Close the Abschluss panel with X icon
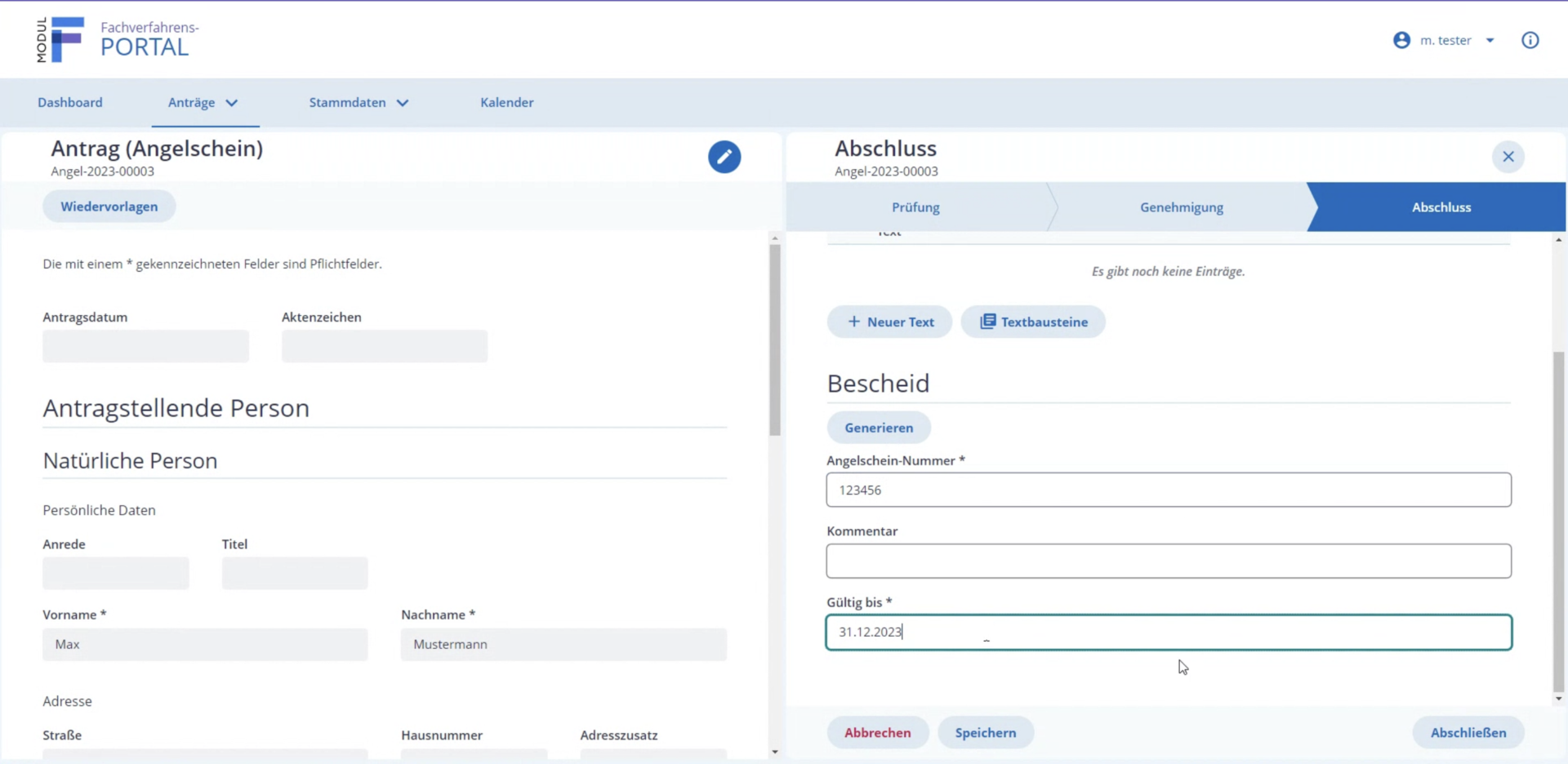The width and height of the screenshot is (1568, 764). (1508, 157)
